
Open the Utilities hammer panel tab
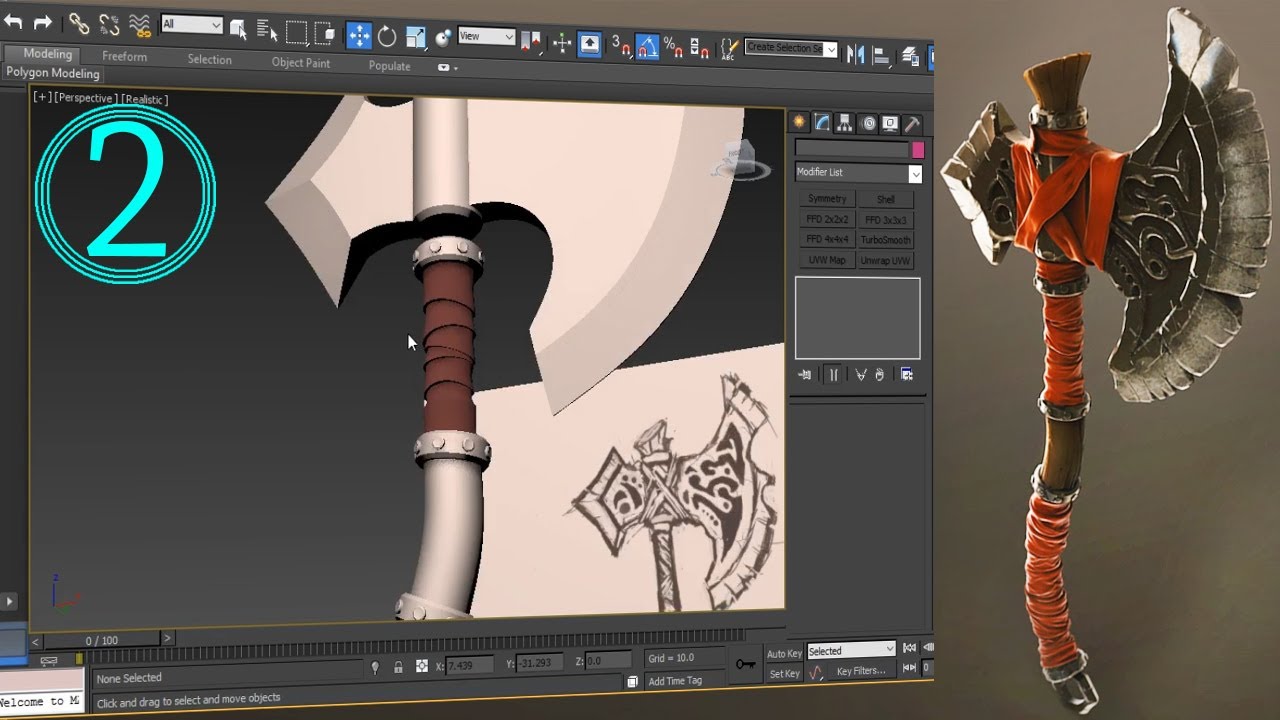click(x=912, y=124)
